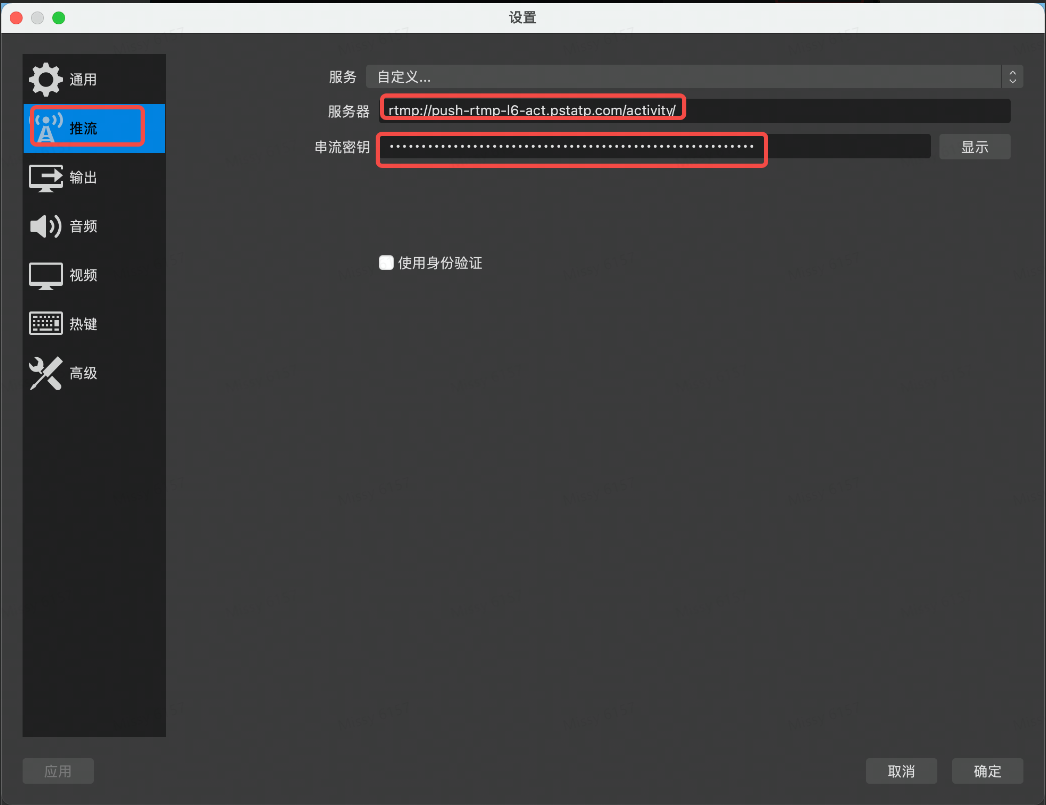Close the 设置 window with red button

(x=17, y=18)
